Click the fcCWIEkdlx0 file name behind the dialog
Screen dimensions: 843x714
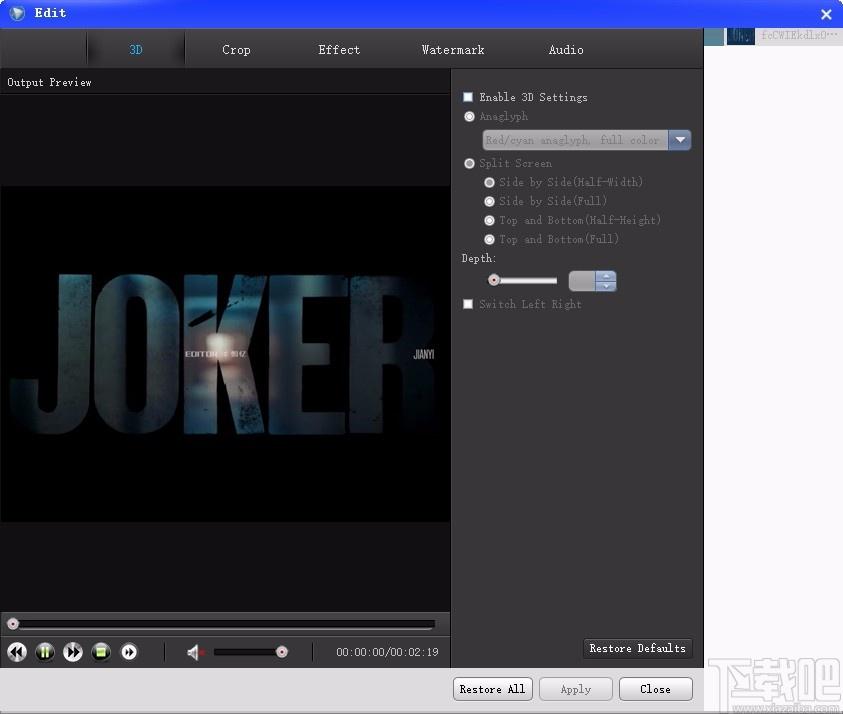tap(799, 35)
